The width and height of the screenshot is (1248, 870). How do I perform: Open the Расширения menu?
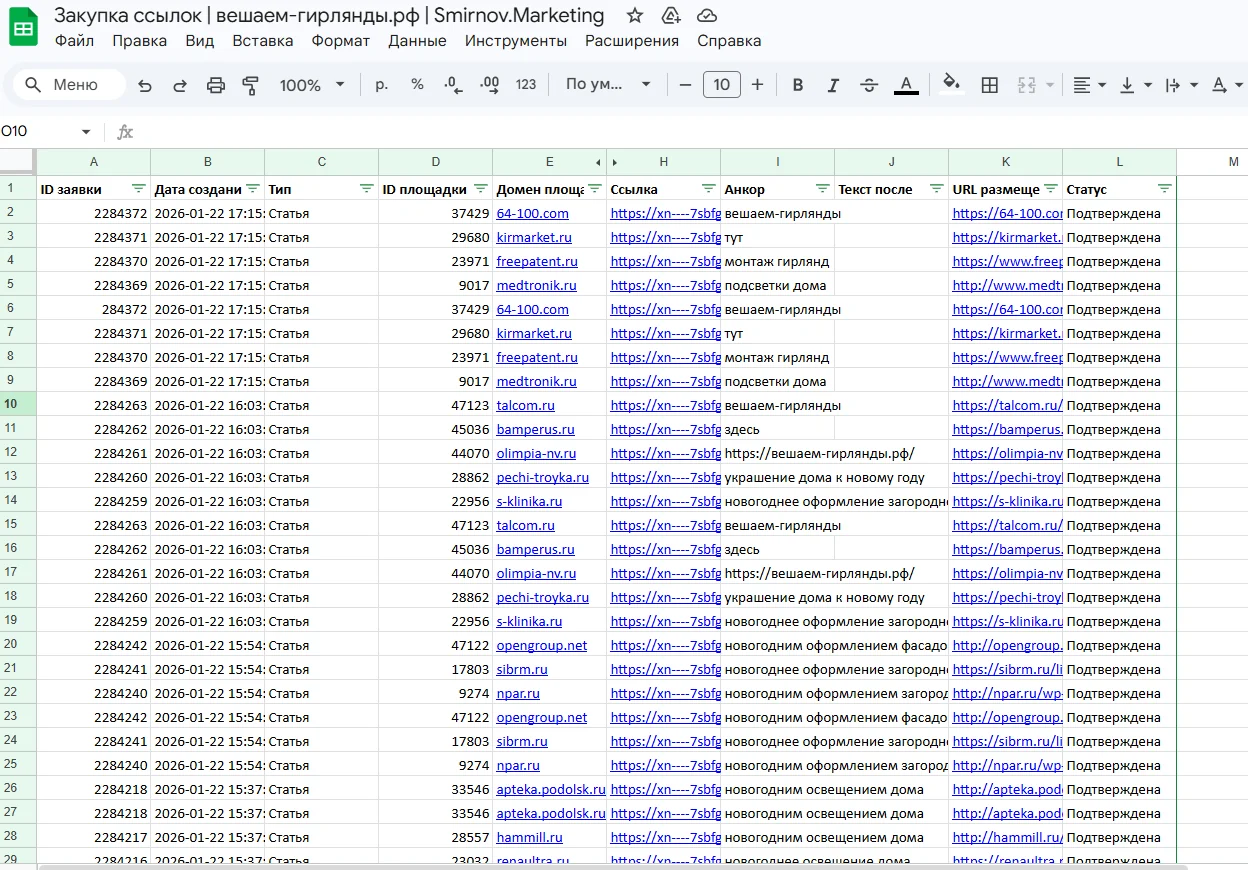point(632,41)
